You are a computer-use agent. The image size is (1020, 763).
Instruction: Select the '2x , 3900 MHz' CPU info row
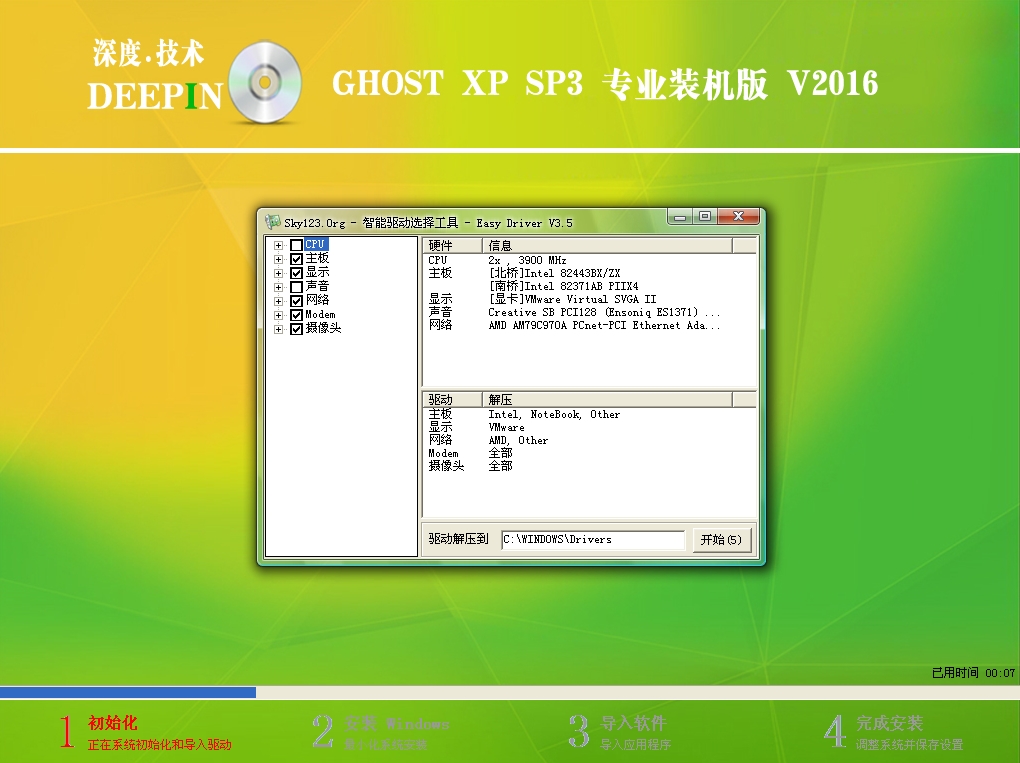(589, 260)
